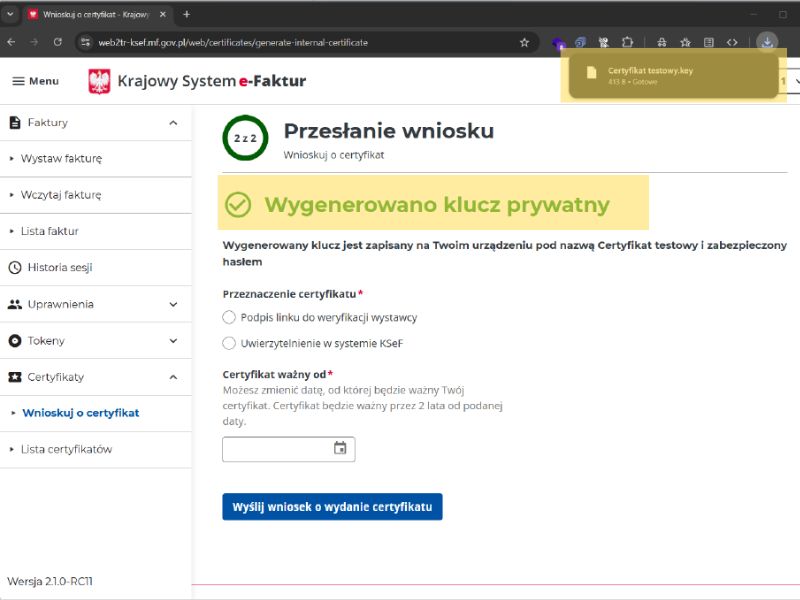Open the browser downloads icon
Image resolution: width=800 pixels, height=600 pixels.
click(x=766, y=42)
